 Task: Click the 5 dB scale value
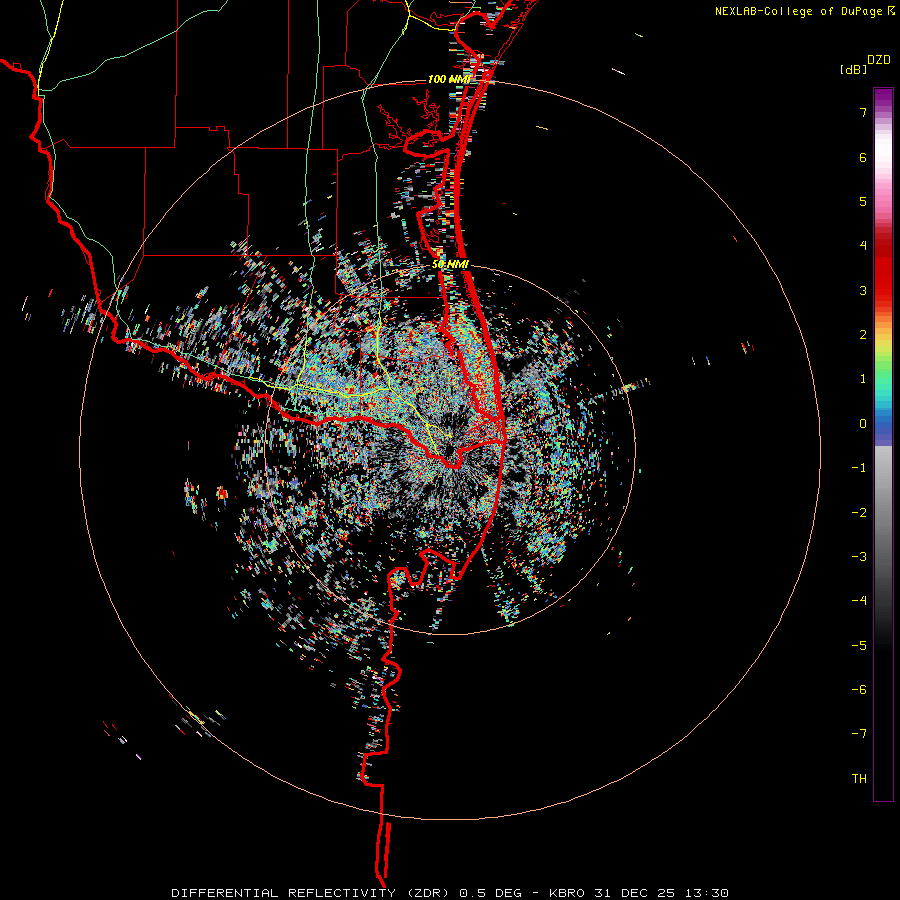tap(863, 201)
